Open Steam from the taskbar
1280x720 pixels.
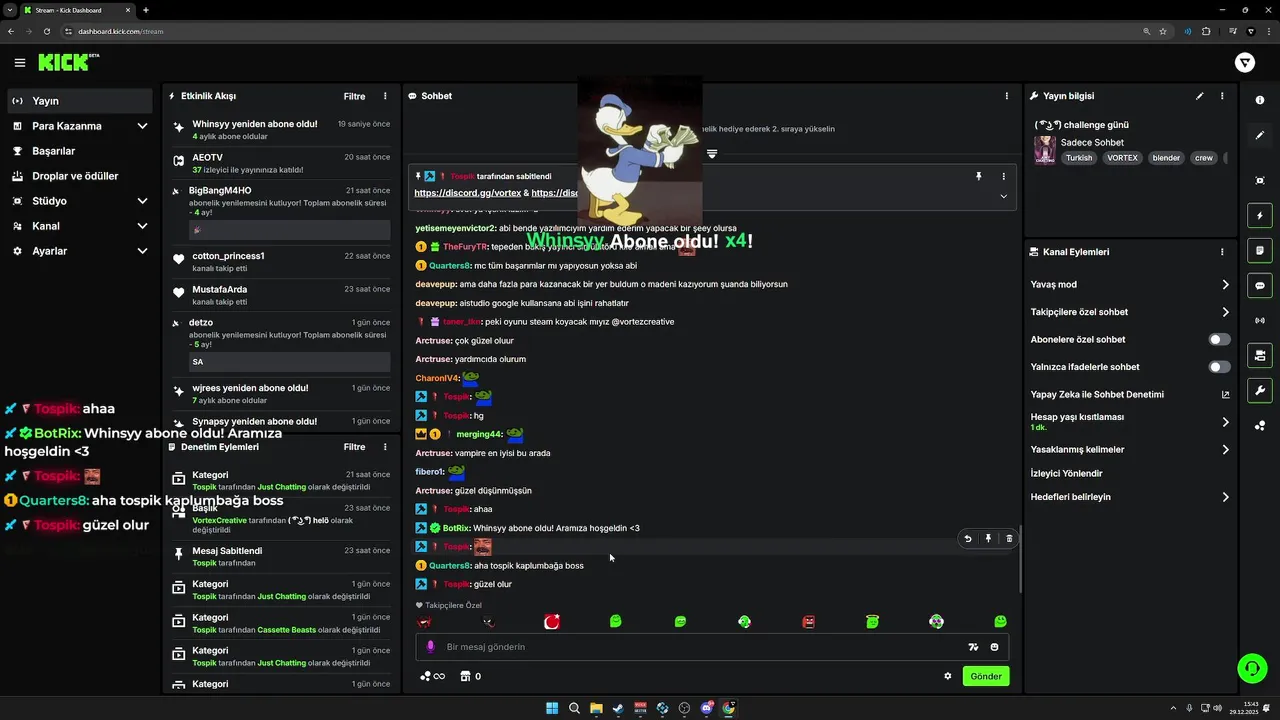pyautogui.click(x=618, y=709)
